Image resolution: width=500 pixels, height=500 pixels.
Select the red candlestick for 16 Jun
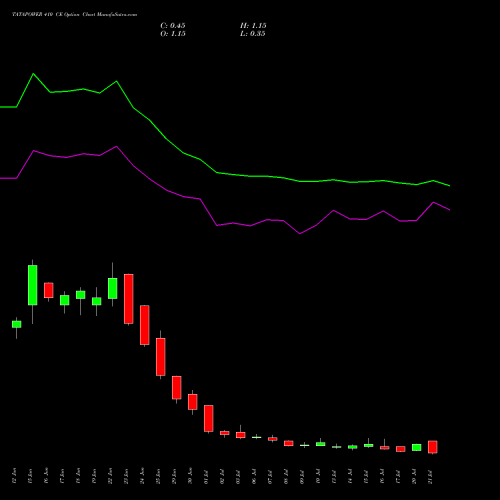(x=49, y=290)
